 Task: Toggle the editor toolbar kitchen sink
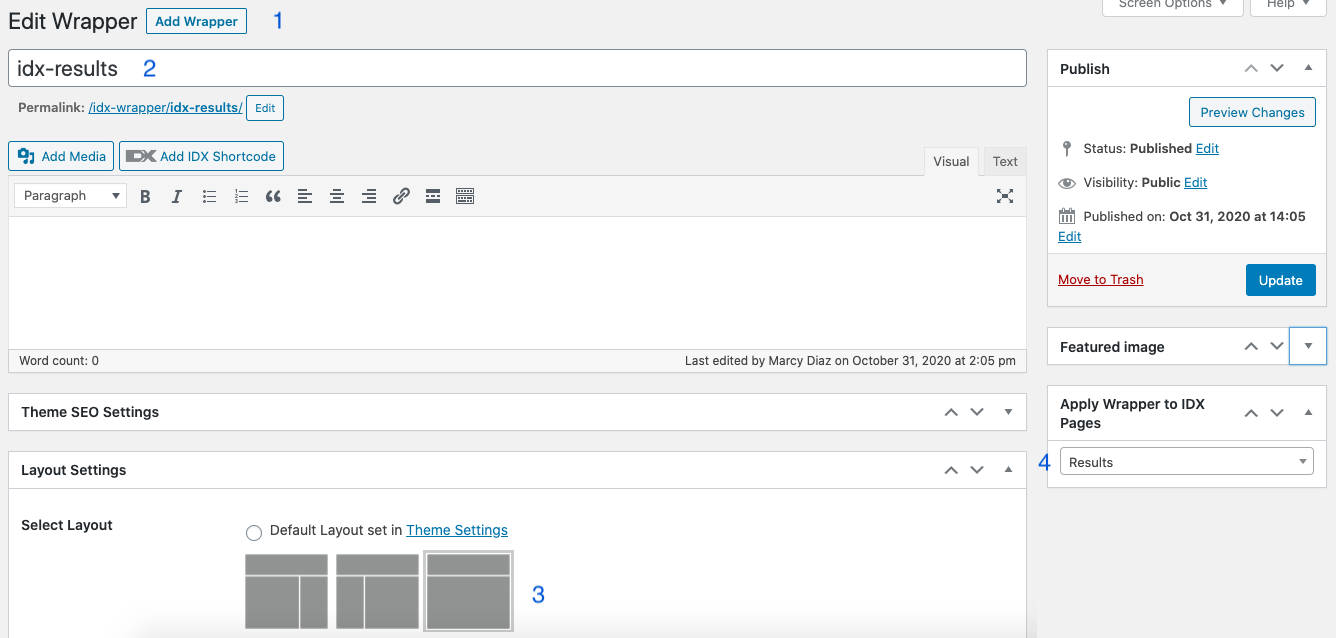tap(465, 196)
